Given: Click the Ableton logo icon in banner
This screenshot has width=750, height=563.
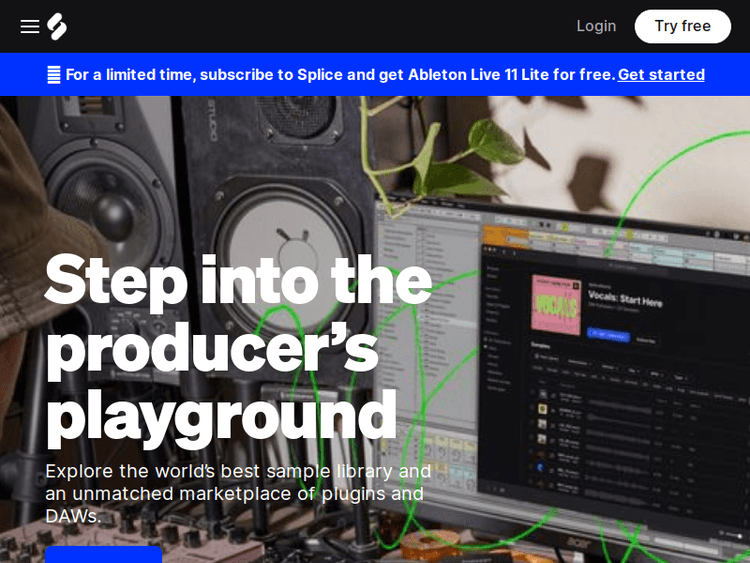Looking at the screenshot, I should [54, 75].
